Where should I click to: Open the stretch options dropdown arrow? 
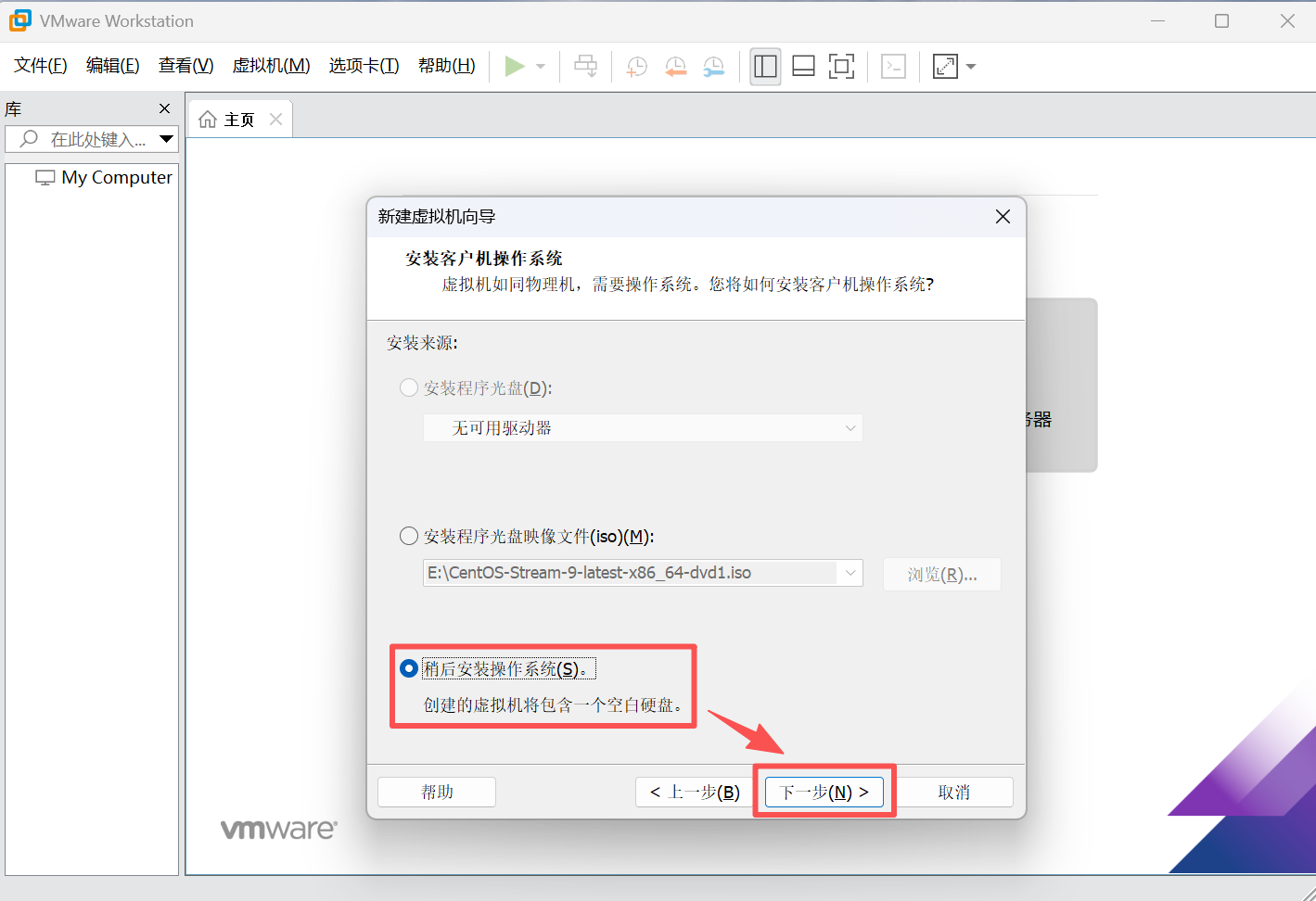tap(971, 67)
